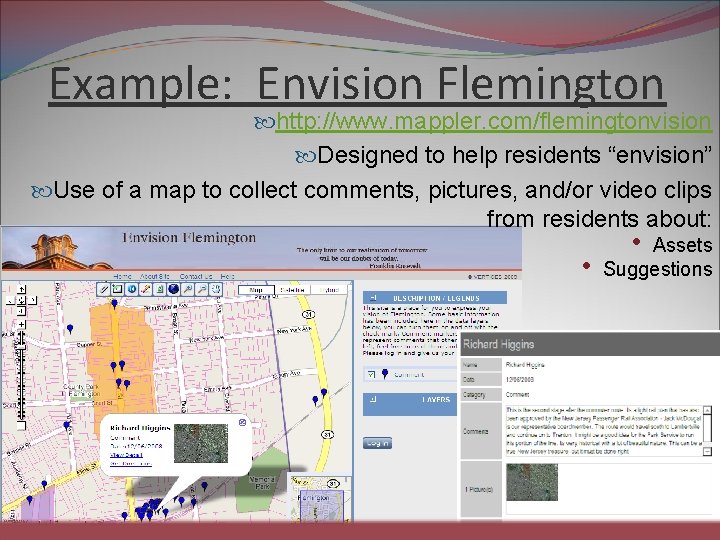Click the Comment category value in the detail table

click(x=517, y=394)
